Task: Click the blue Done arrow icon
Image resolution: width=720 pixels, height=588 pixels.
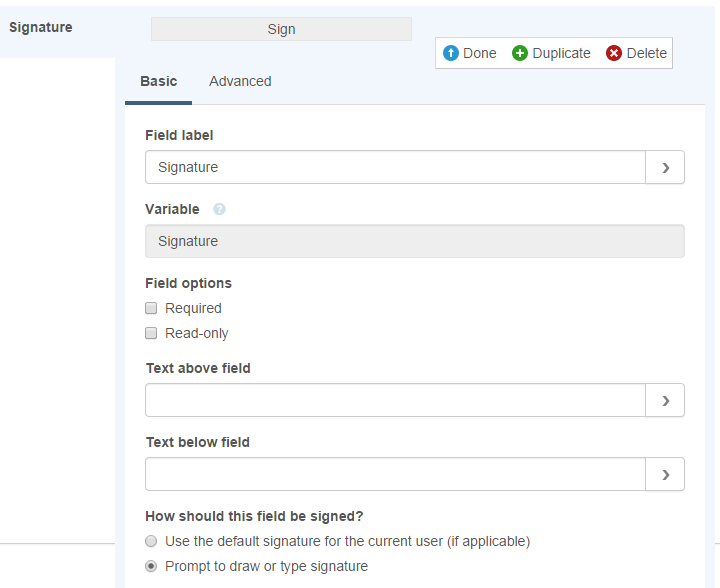Action: pos(450,53)
